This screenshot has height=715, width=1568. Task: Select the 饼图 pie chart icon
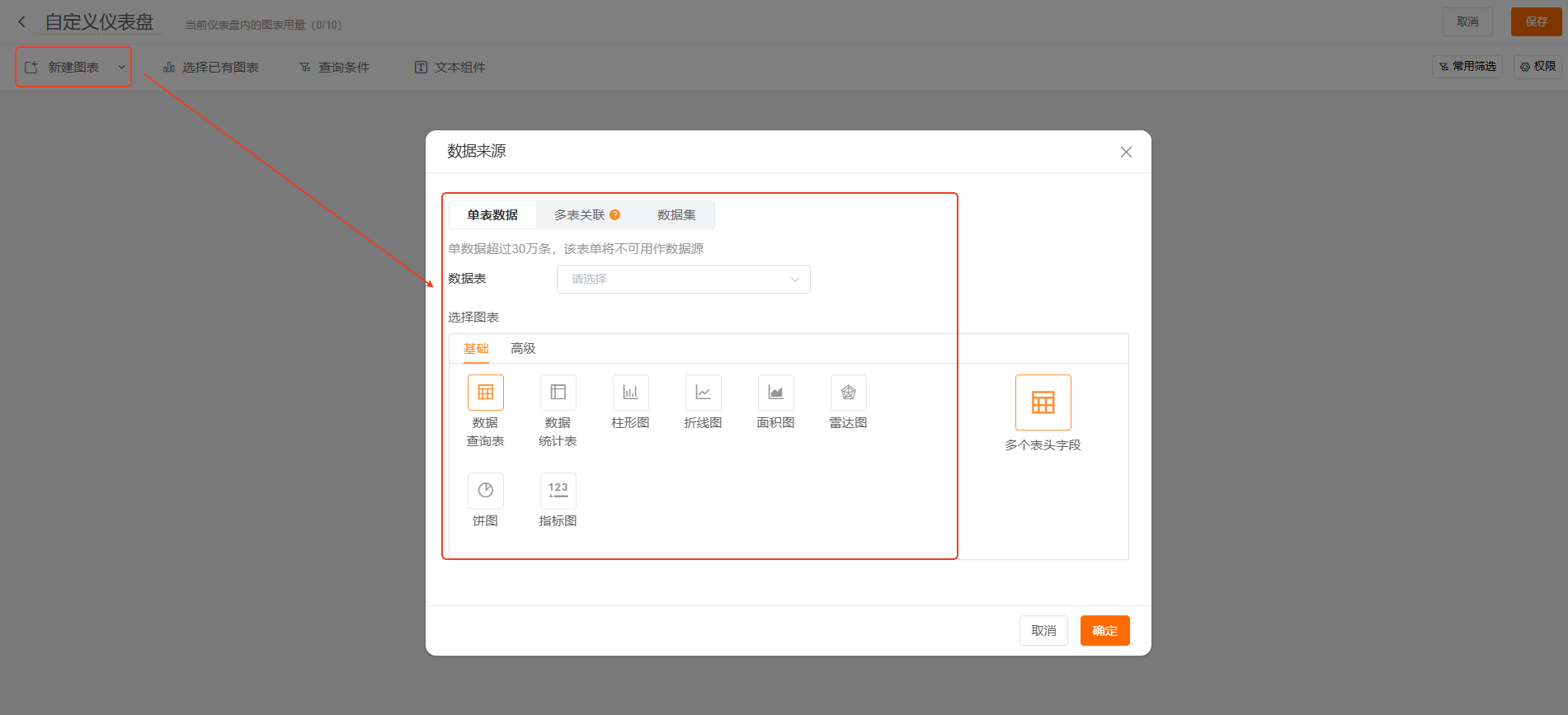(x=485, y=491)
